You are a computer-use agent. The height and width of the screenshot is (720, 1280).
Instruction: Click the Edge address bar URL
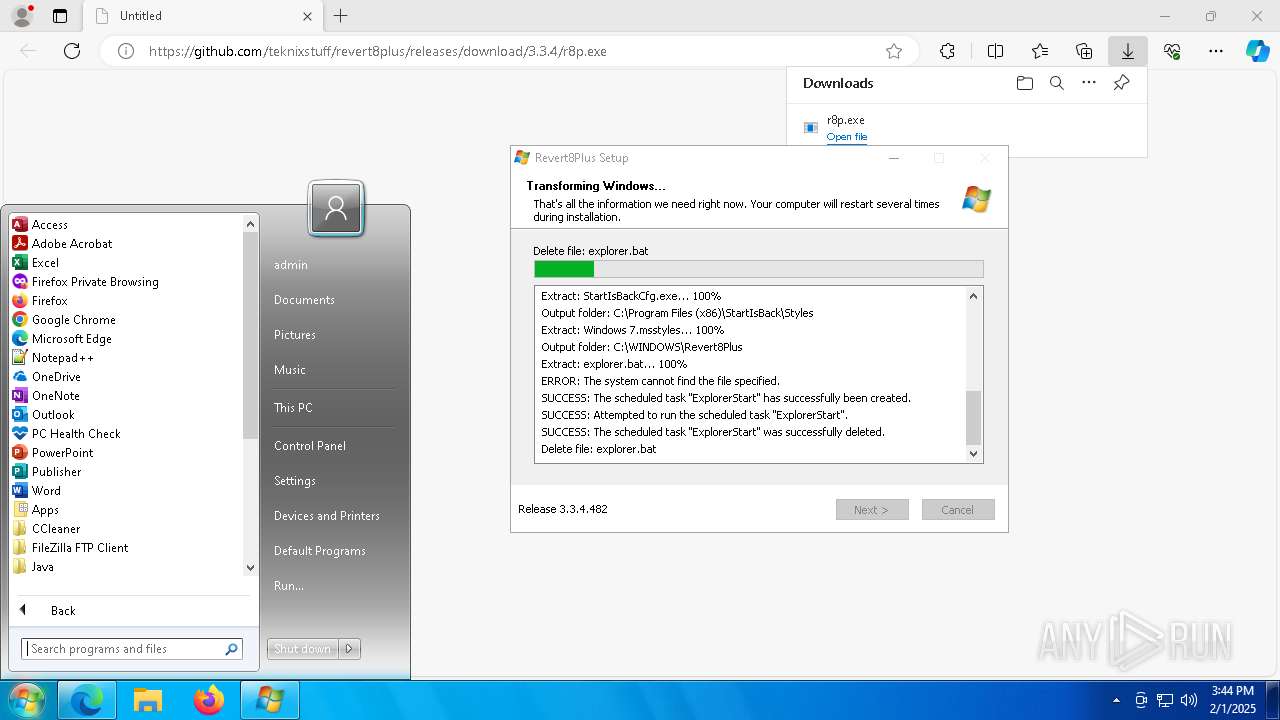378,51
